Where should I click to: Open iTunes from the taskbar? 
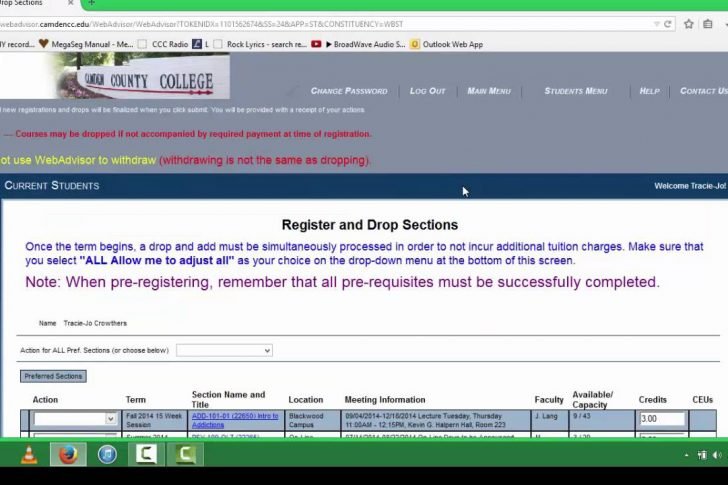click(x=107, y=455)
